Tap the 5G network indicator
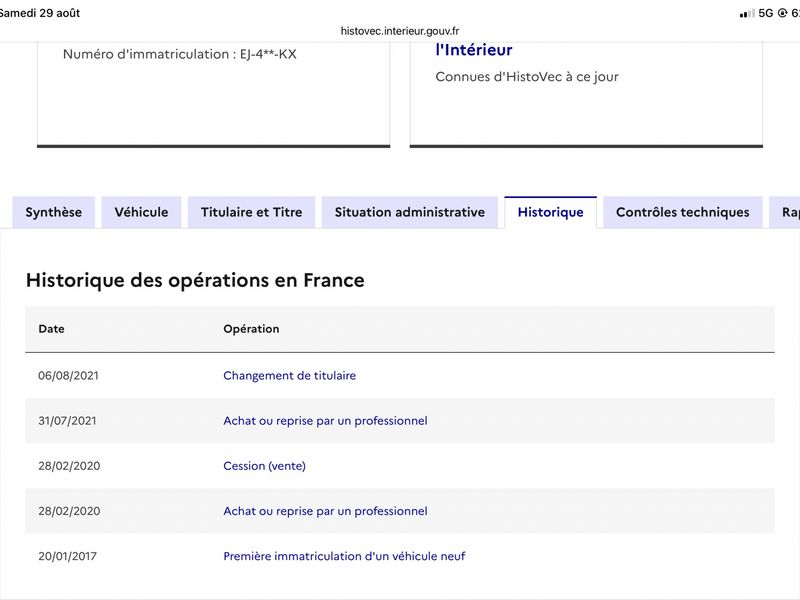The width and height of the screenshot is (800, 600). 766,13
